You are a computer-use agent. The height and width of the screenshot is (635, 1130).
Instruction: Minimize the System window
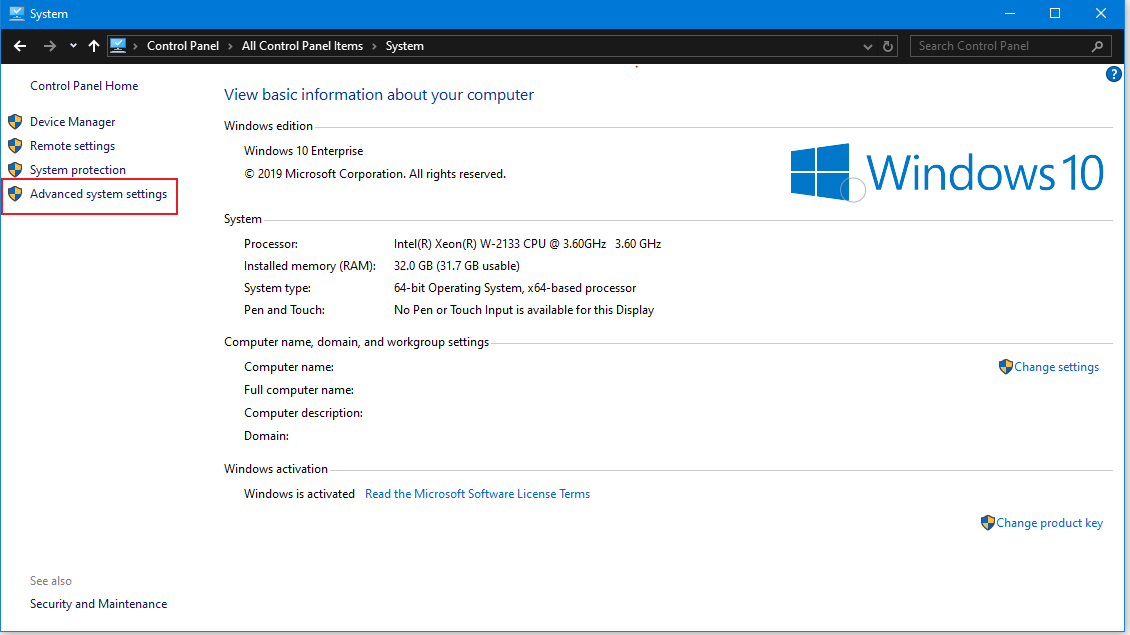point(1010,14)
